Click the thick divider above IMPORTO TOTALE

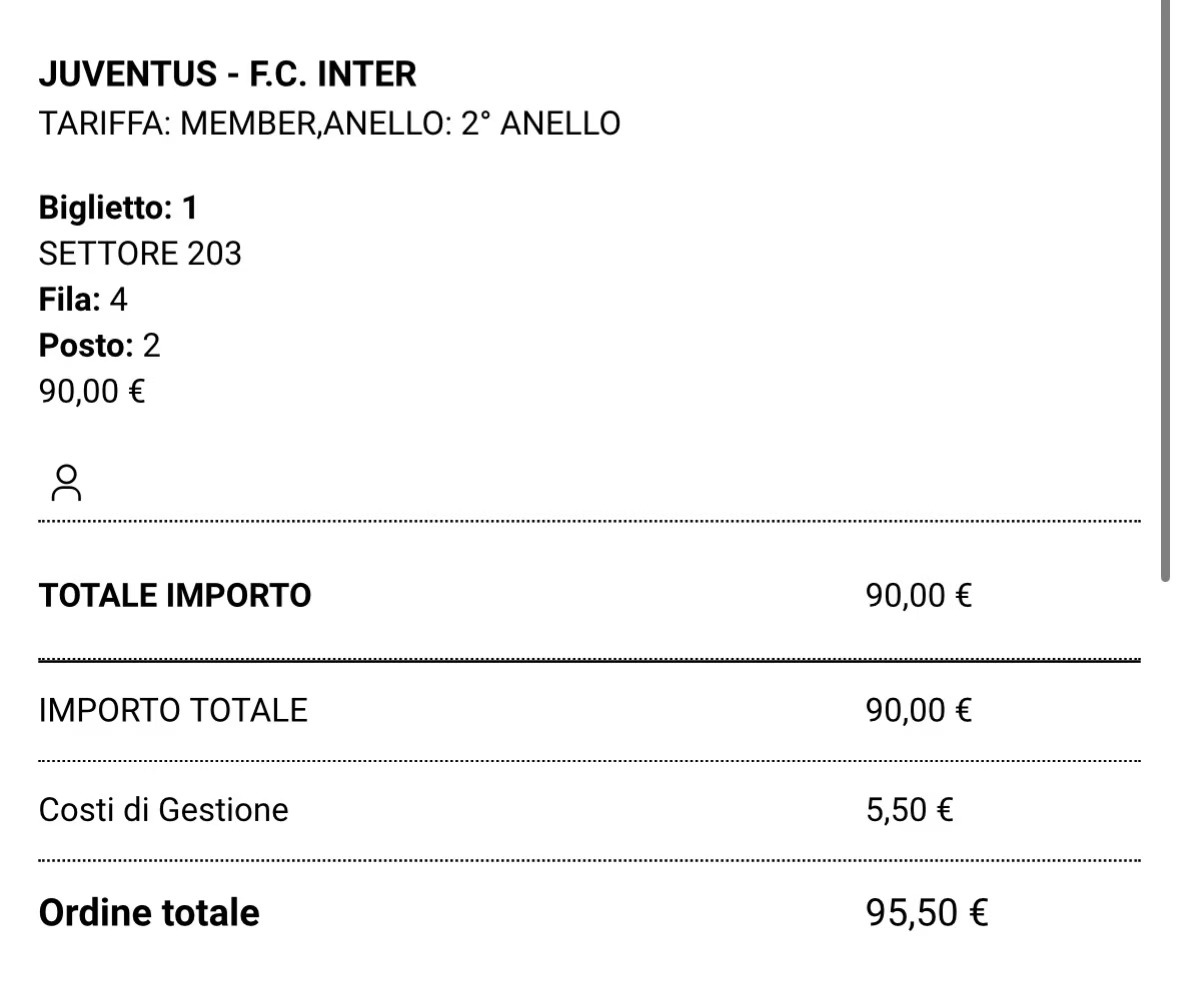[590, 660]
